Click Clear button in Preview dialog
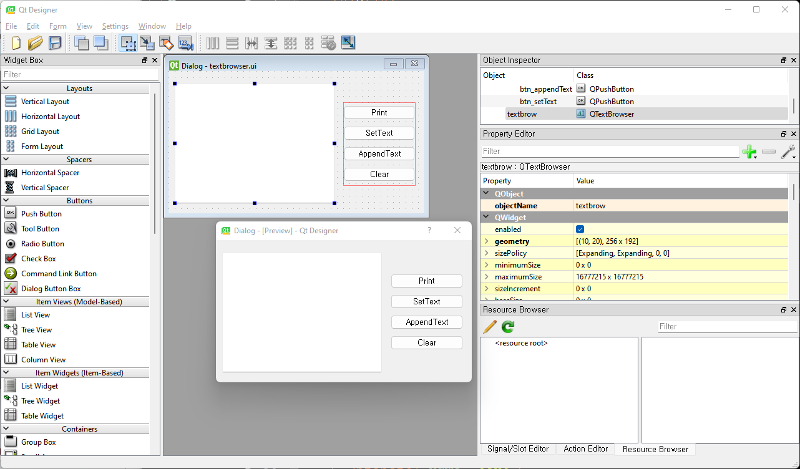This screenshot has width=800, height=469. coord(427,343)
